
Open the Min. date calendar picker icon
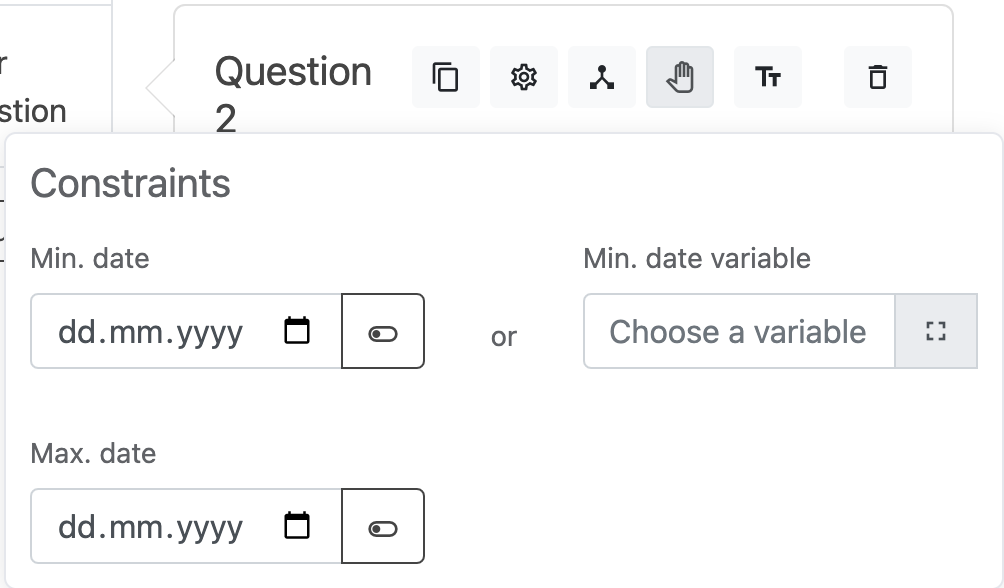pos(298,331)
